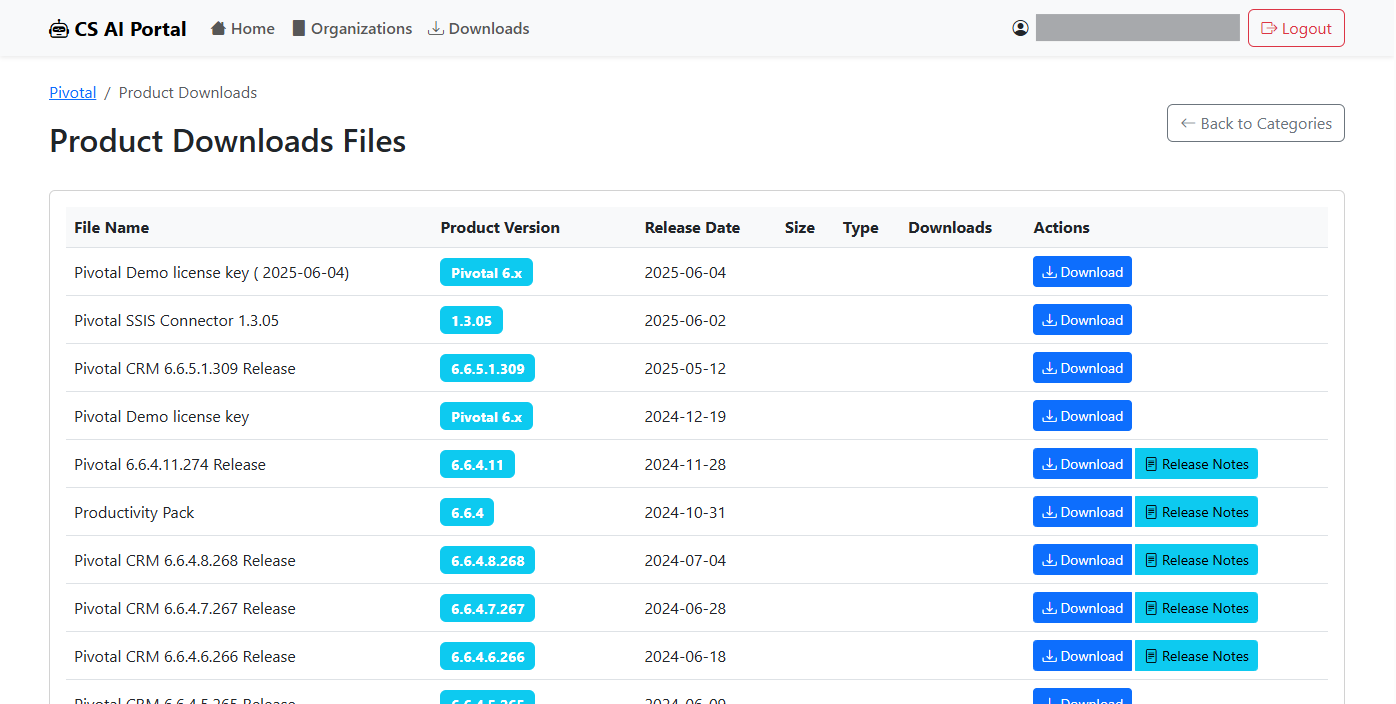Click the 6.6.4 version badge

tap(467, 512)
